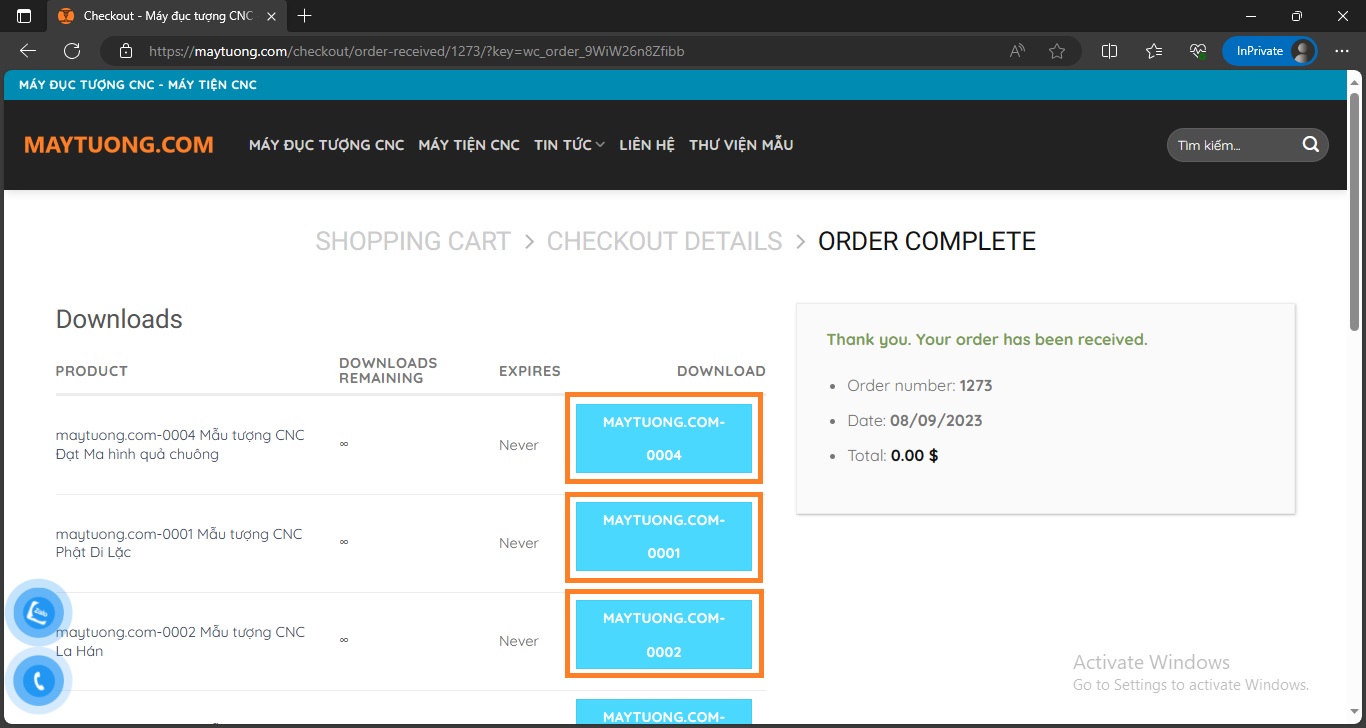Click the MAYTUONG.COM logo
Viewport: 1366px width, 728px height.
click(119, 145)
